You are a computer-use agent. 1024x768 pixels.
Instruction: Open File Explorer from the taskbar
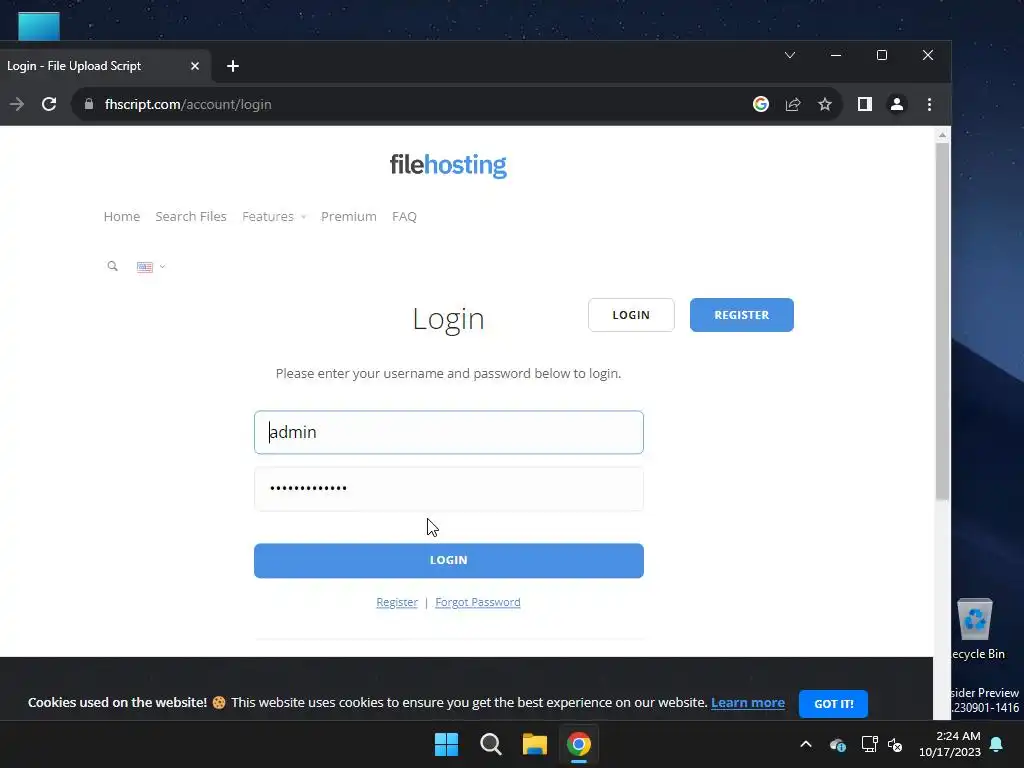point(535,744)
